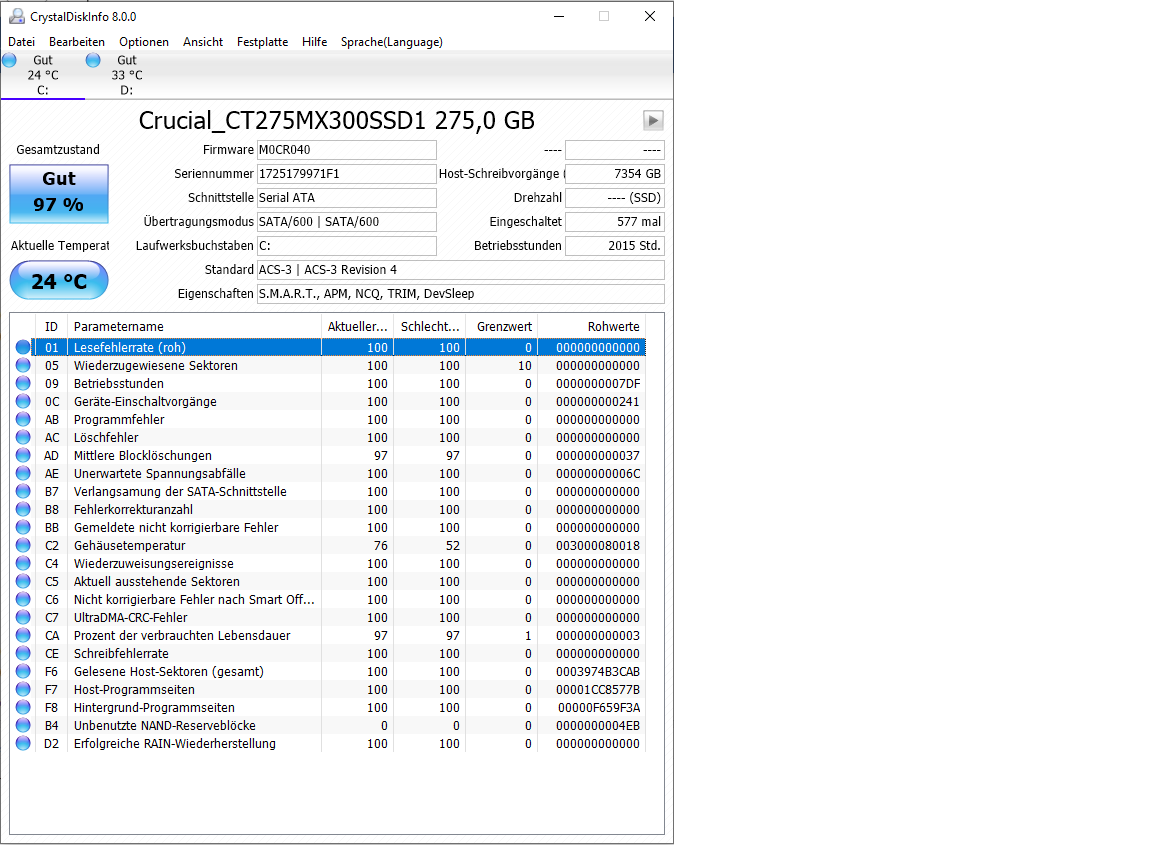Click status icon of Unbenutzte NAND-Reserveblöcke row
Screen dimensions: 1152x845
23,725
